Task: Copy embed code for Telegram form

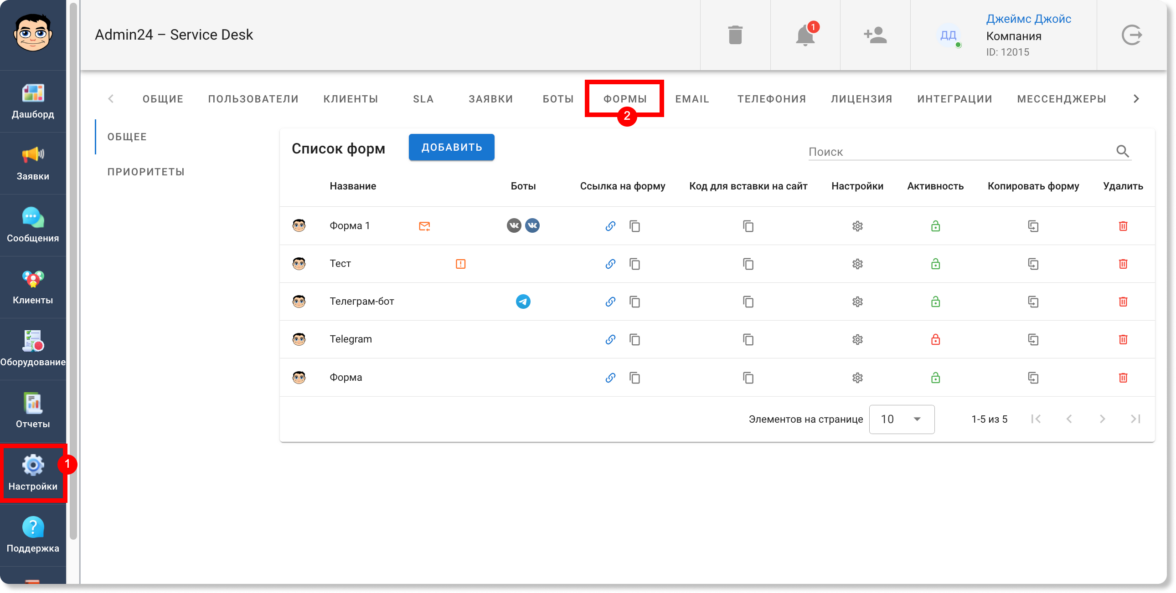Action: (748, 340)
